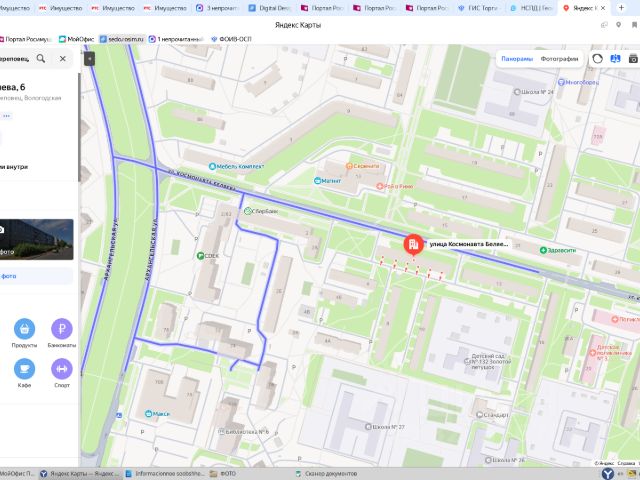Collapse the side panel with the dark toggle
640x480 pixels.
(89, 59)
